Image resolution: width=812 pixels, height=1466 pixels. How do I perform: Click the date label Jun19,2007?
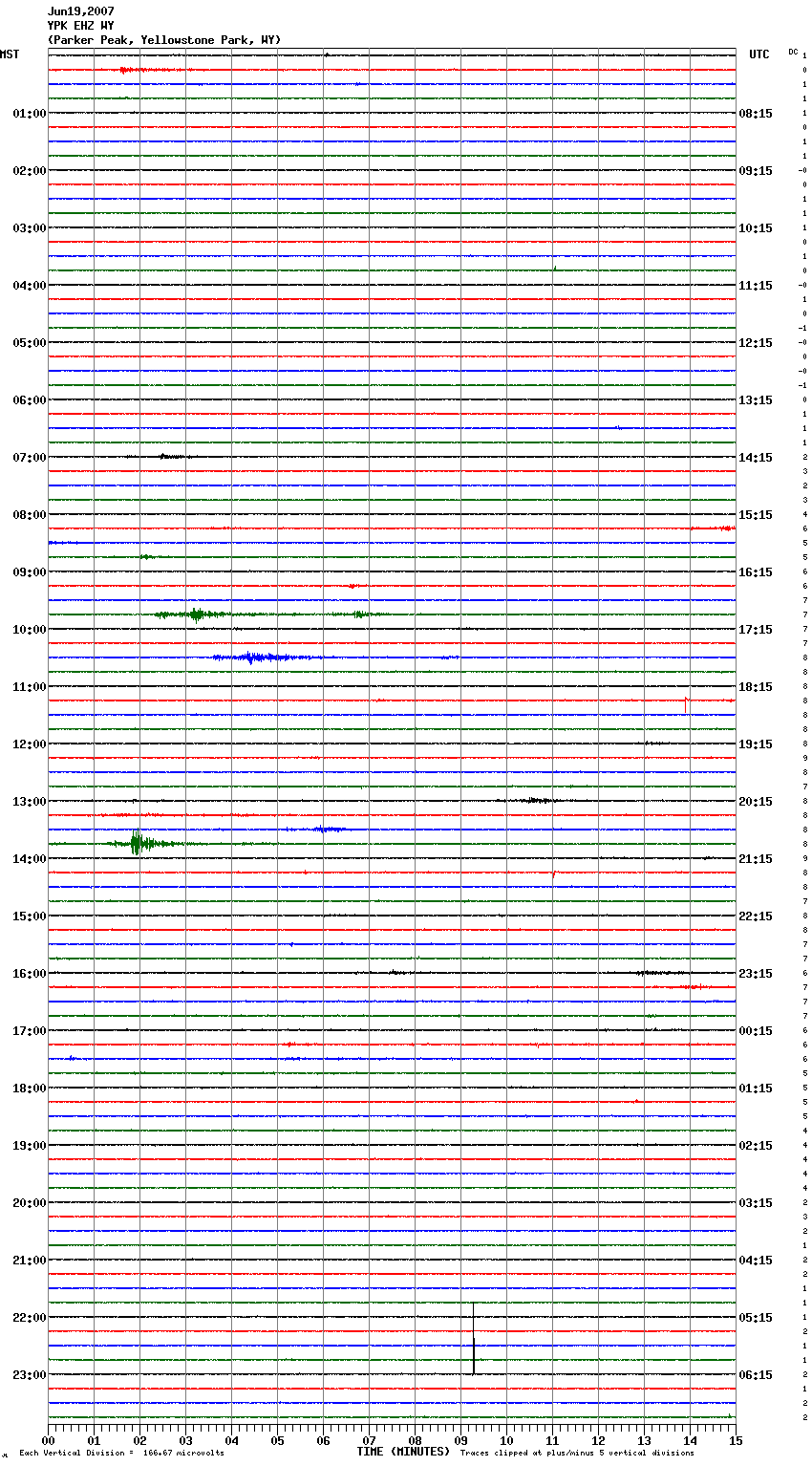(x=80, y=11)
